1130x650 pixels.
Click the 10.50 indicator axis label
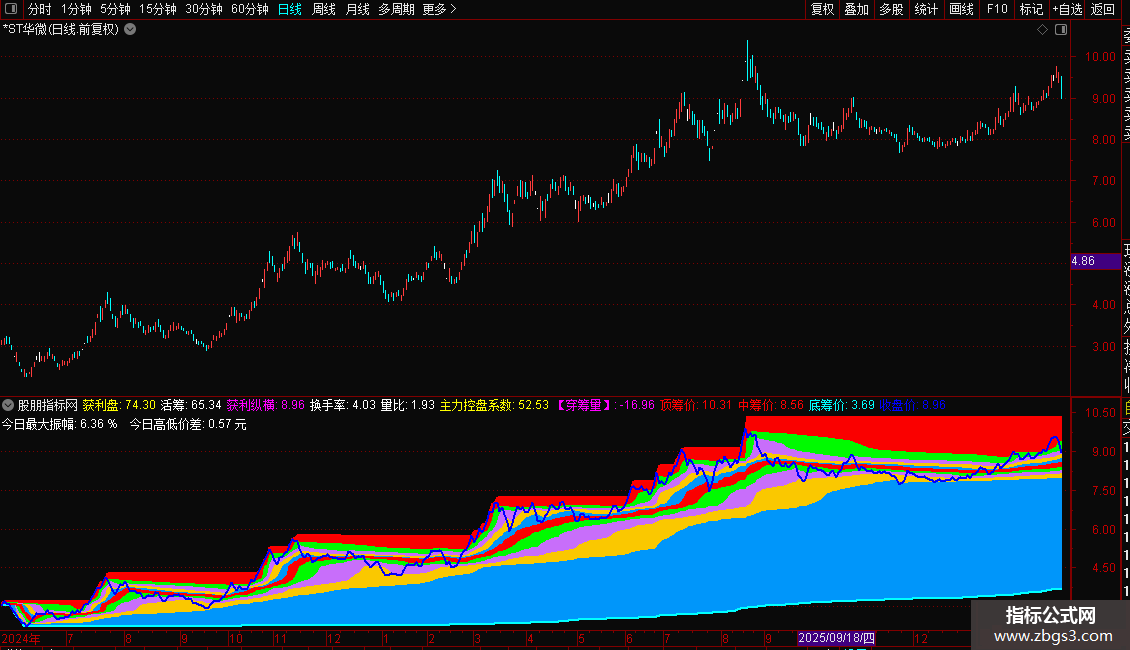[x=1100, y=413]
